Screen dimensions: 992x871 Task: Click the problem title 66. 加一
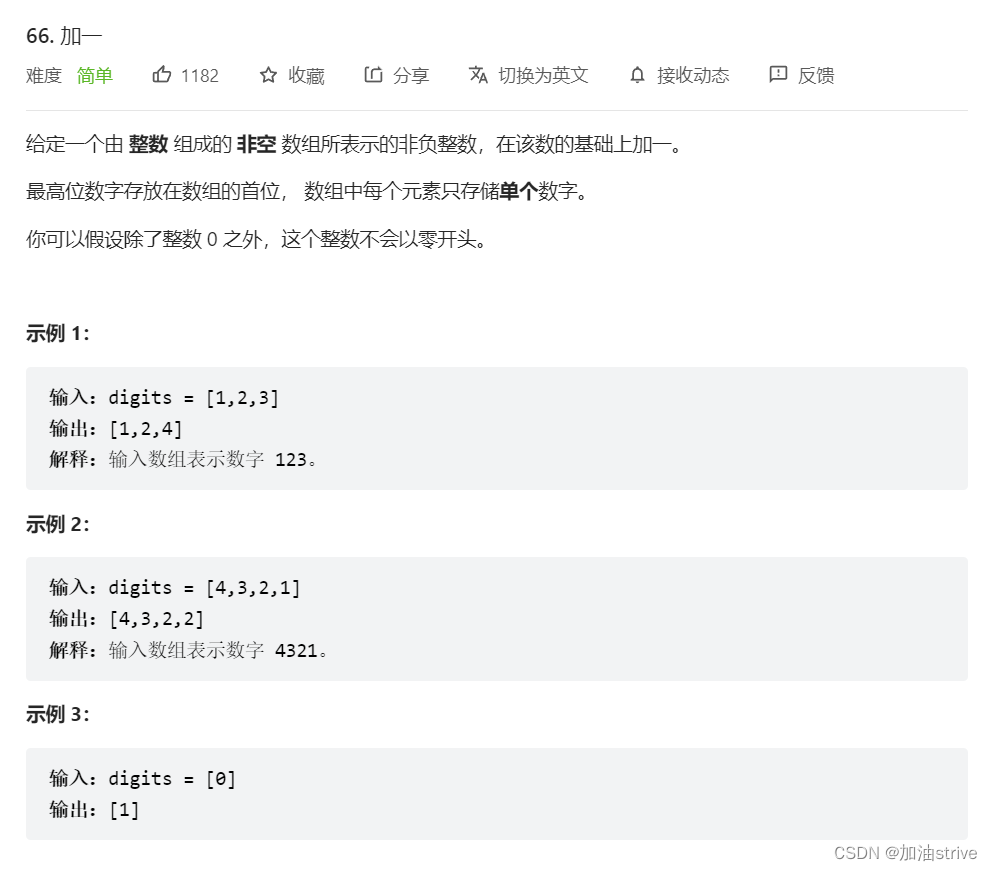pyautogui.click(x=62, y=34)
